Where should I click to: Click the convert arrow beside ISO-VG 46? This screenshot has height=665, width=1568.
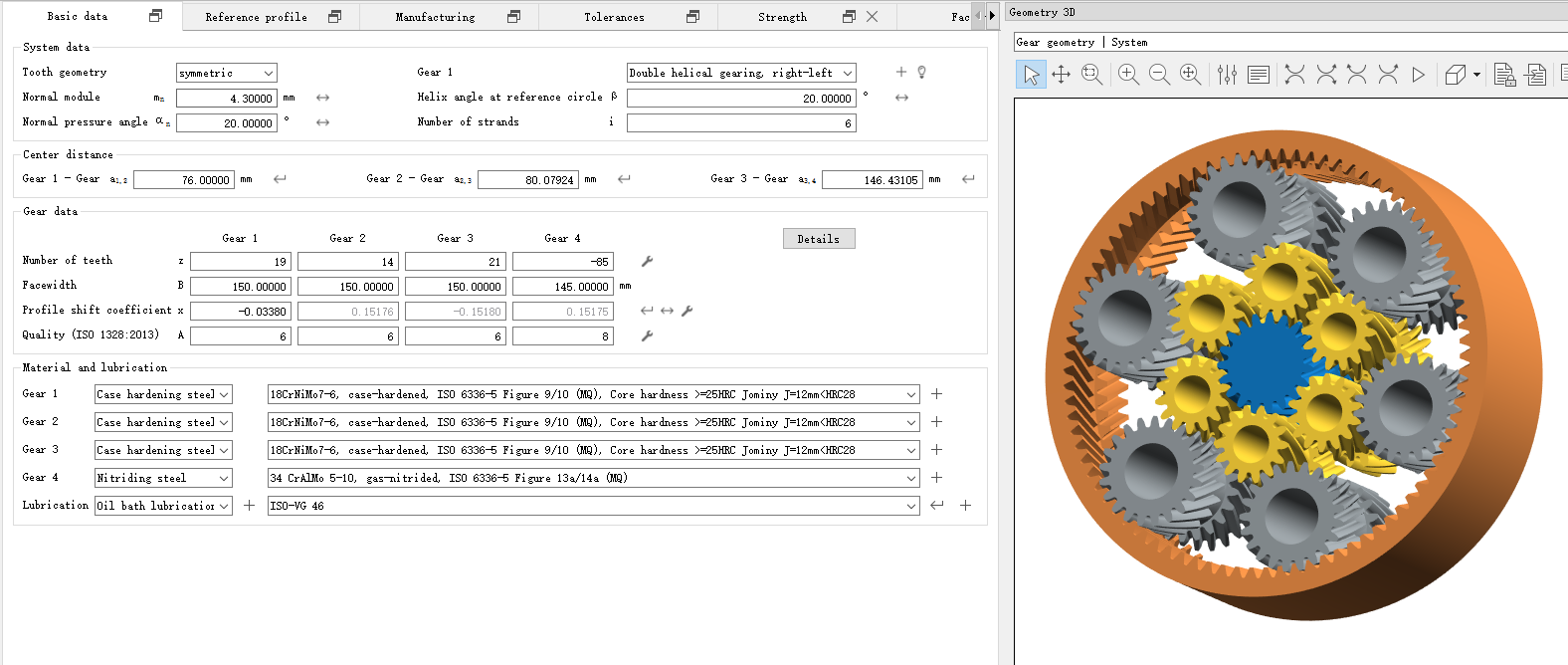(936, 506)
